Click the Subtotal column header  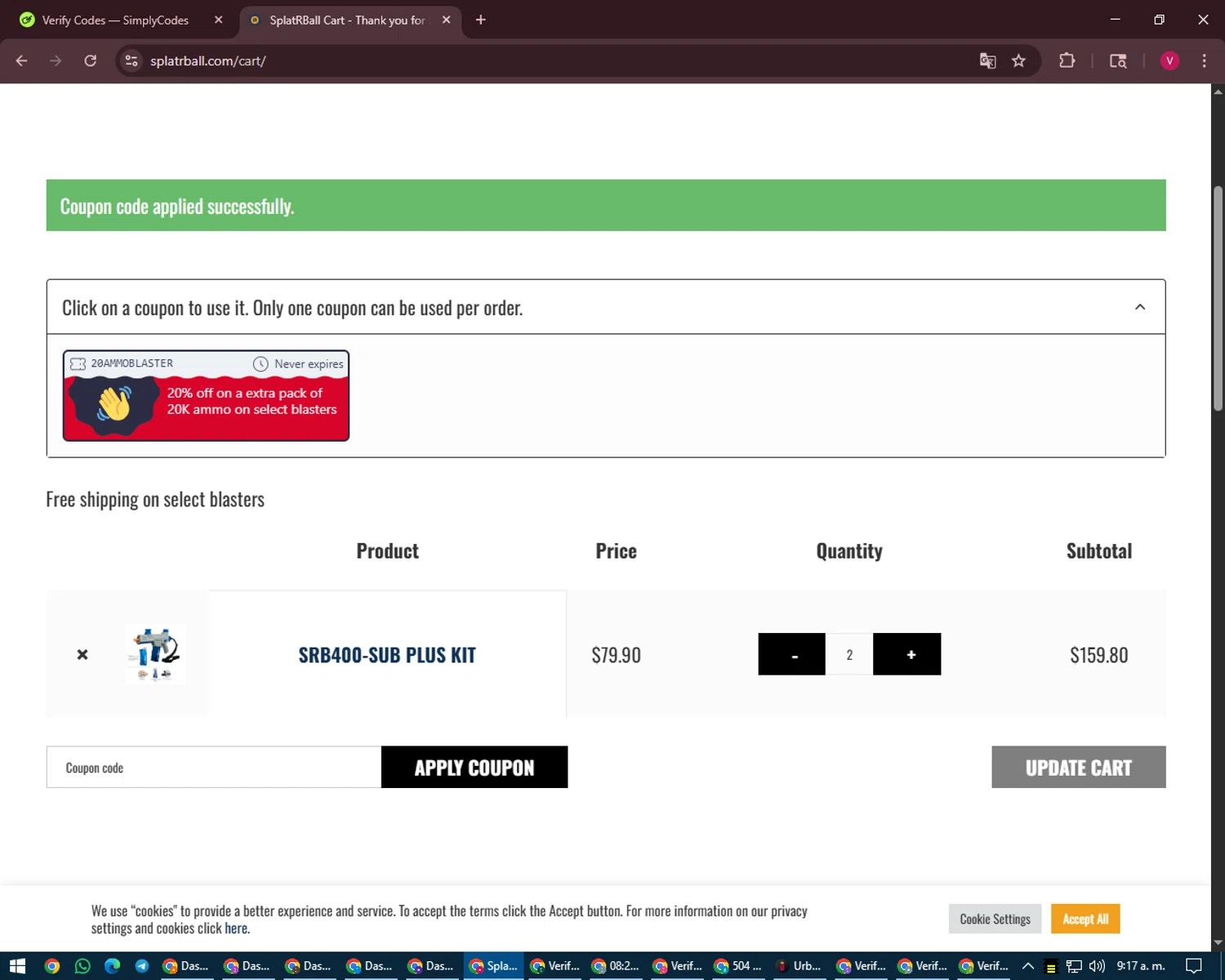1099,551
